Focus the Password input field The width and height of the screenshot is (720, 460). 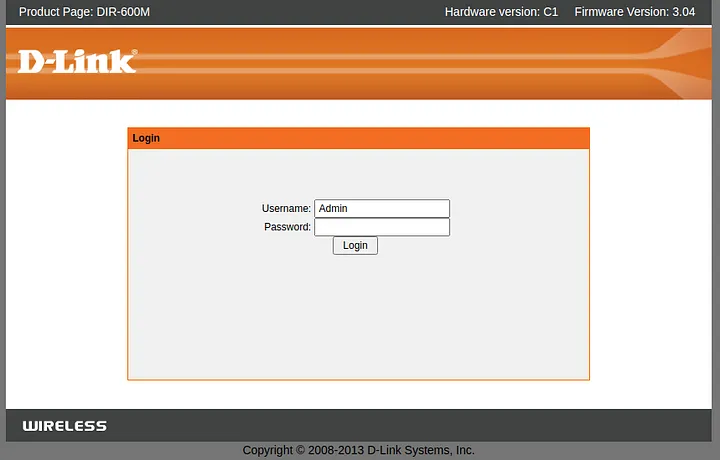(382, 227)
